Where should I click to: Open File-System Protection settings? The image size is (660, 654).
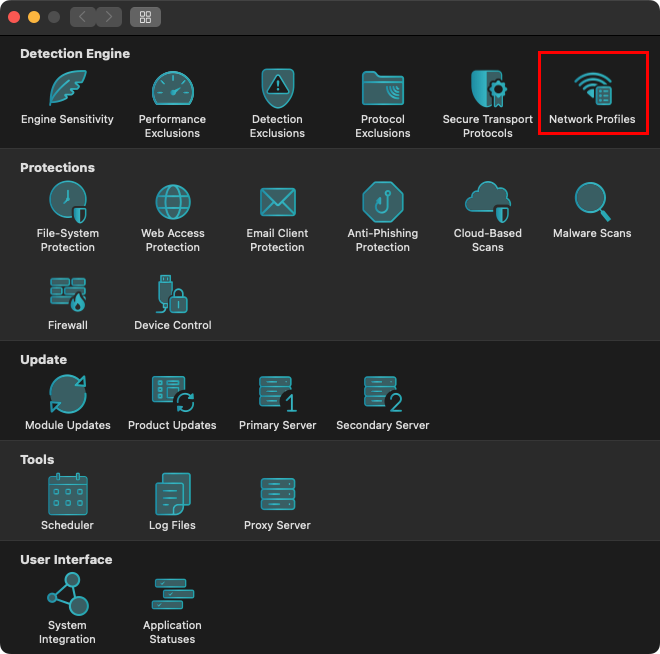(x=68, y=203)
